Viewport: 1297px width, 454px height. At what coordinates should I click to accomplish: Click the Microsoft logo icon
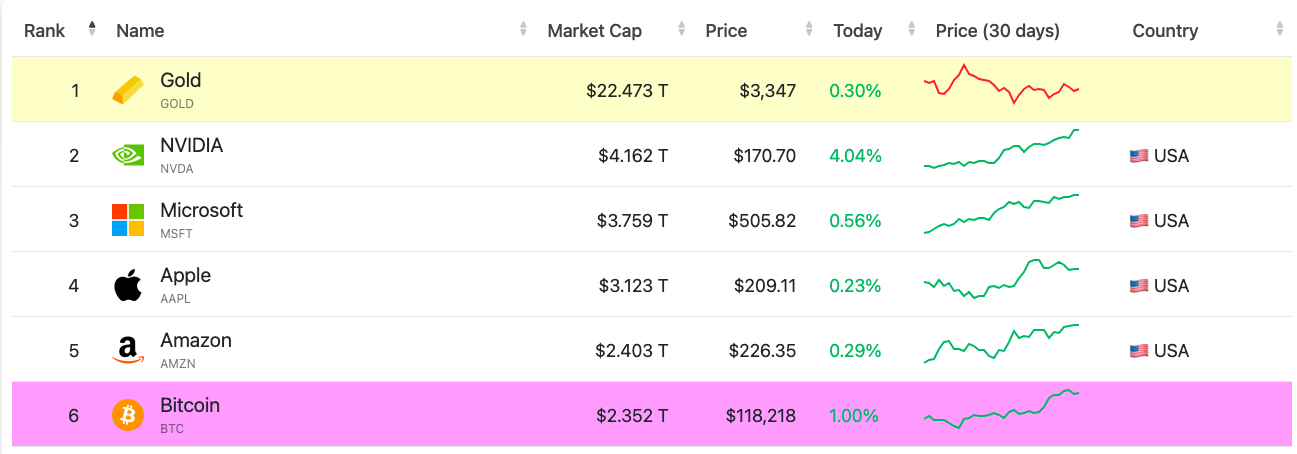(127, 220)
